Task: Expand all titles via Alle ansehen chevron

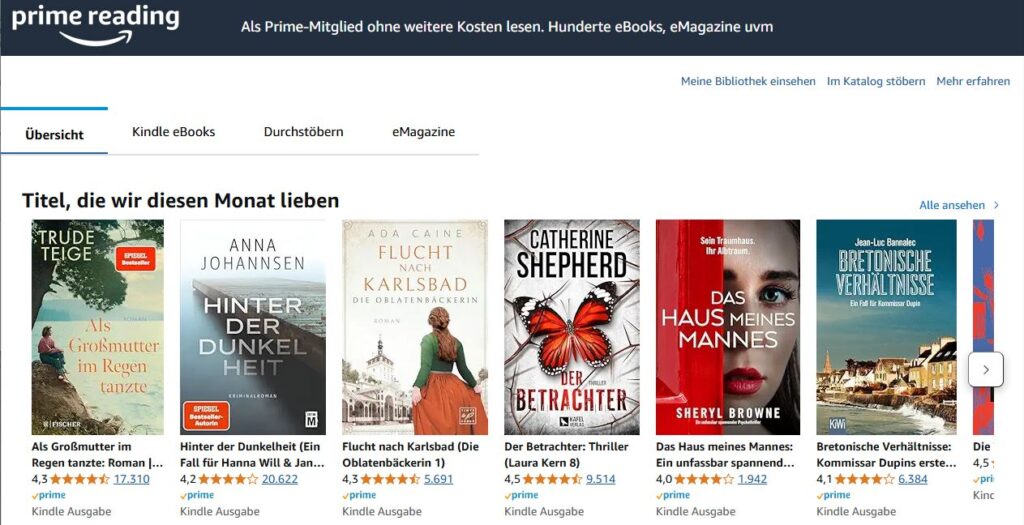Action: [x=997, y=205]
